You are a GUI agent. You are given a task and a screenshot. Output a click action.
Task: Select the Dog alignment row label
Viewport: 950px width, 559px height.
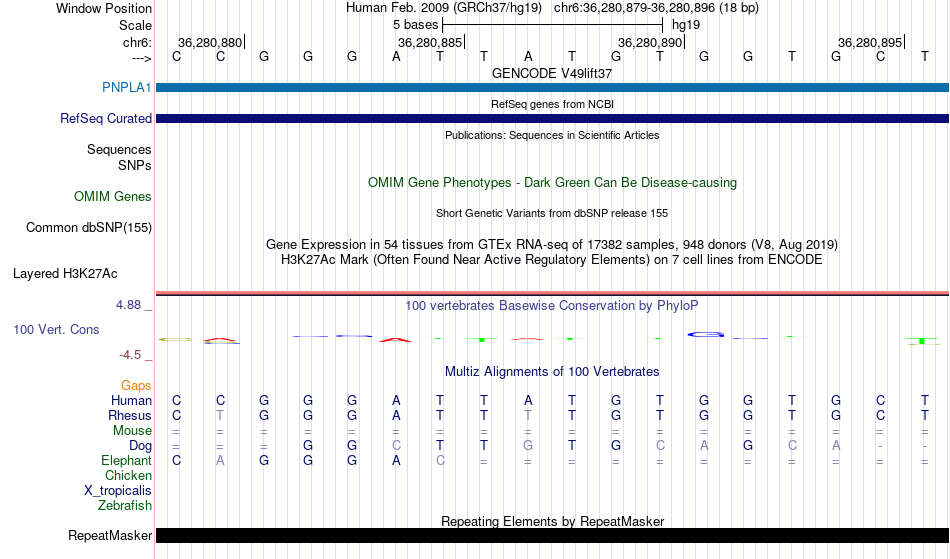[x=141, y=445]
